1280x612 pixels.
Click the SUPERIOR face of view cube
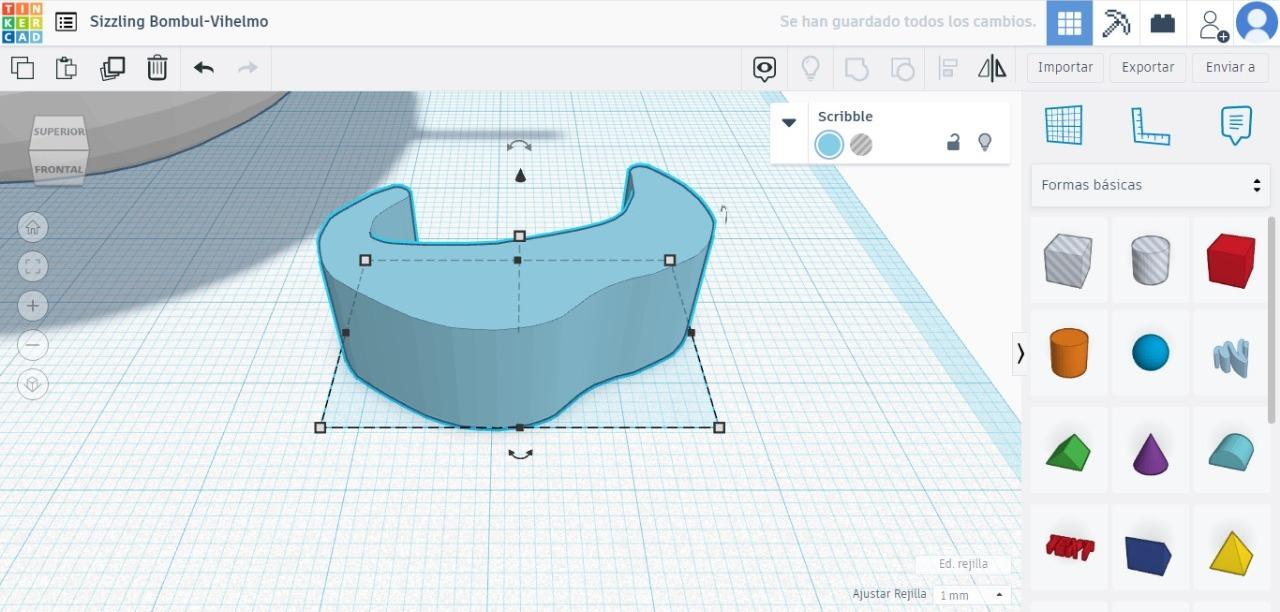tap(59, 131)
